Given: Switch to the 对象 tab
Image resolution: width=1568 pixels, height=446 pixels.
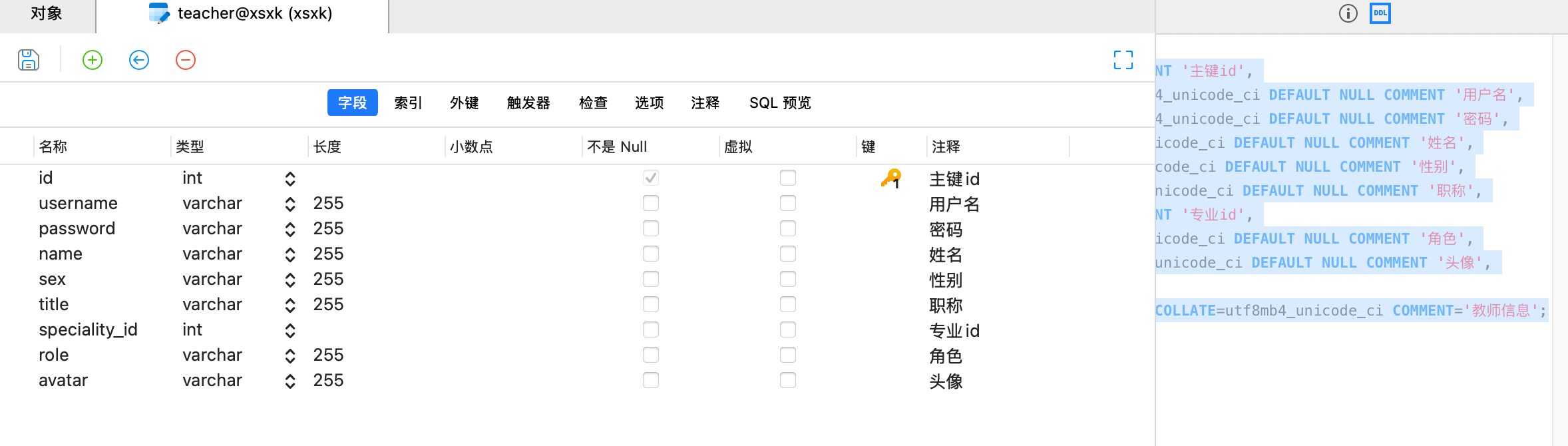Looking at the screenshot, I should 47,13.
